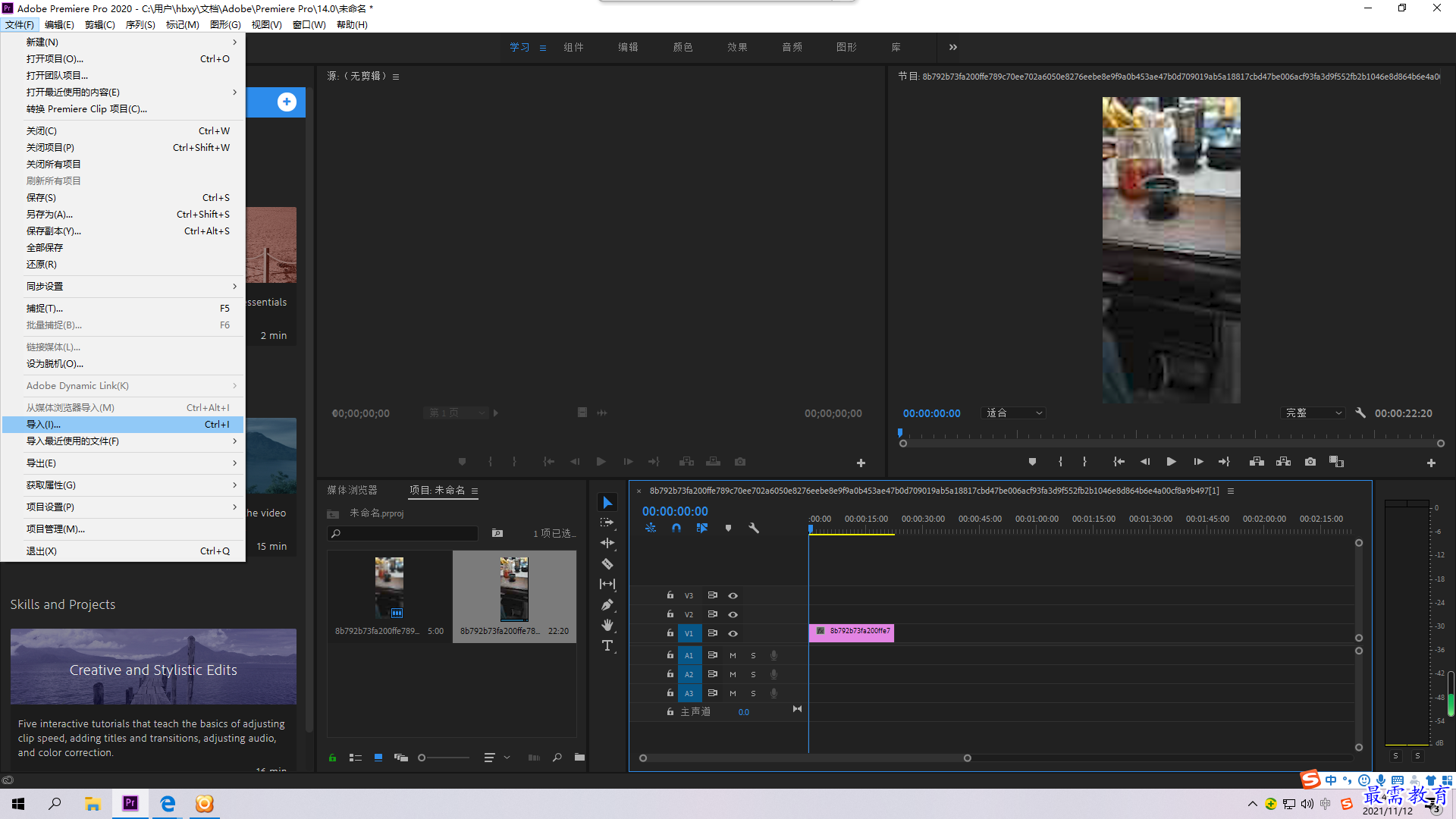Select the Selection tool arrow

[x=607, y=503]
